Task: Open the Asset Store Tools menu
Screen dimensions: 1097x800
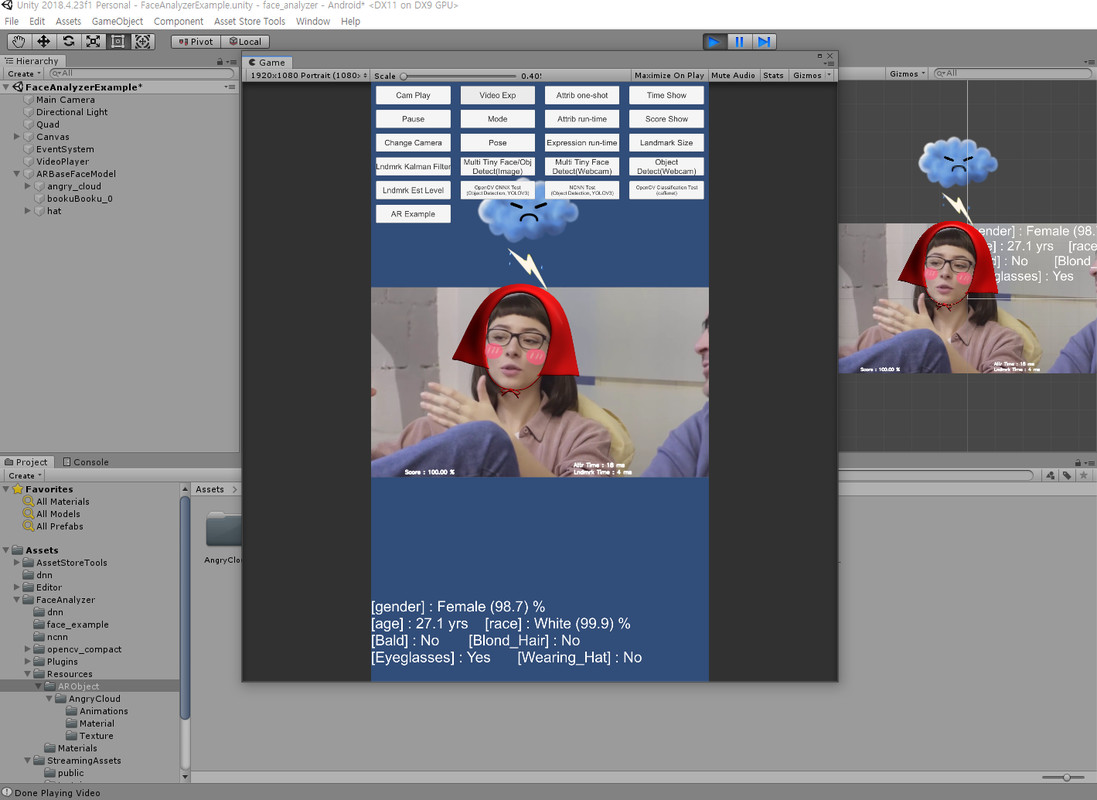Action: [x=250, y=22]
